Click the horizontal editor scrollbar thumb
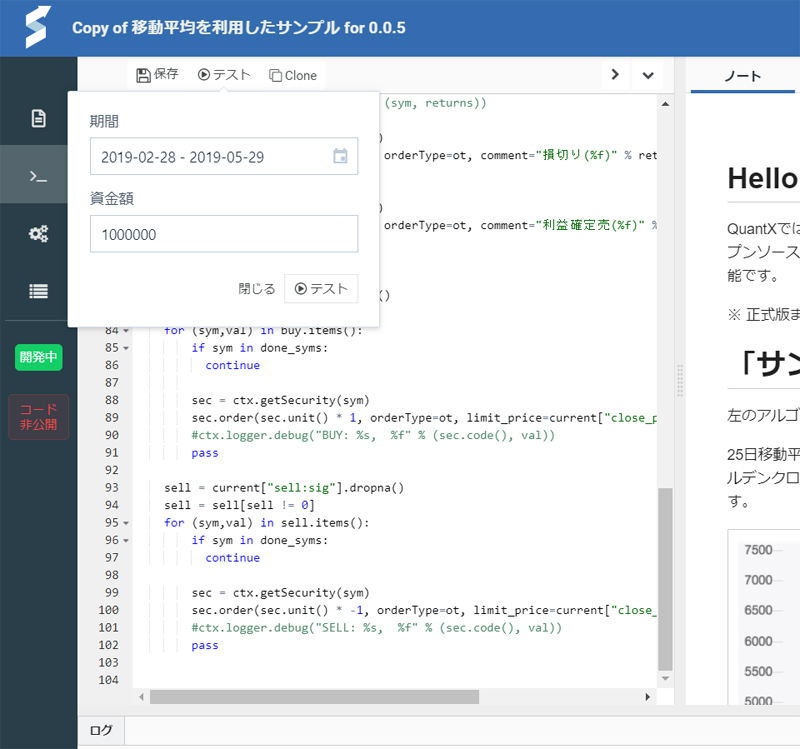800x749 pixels. [314, 697]
